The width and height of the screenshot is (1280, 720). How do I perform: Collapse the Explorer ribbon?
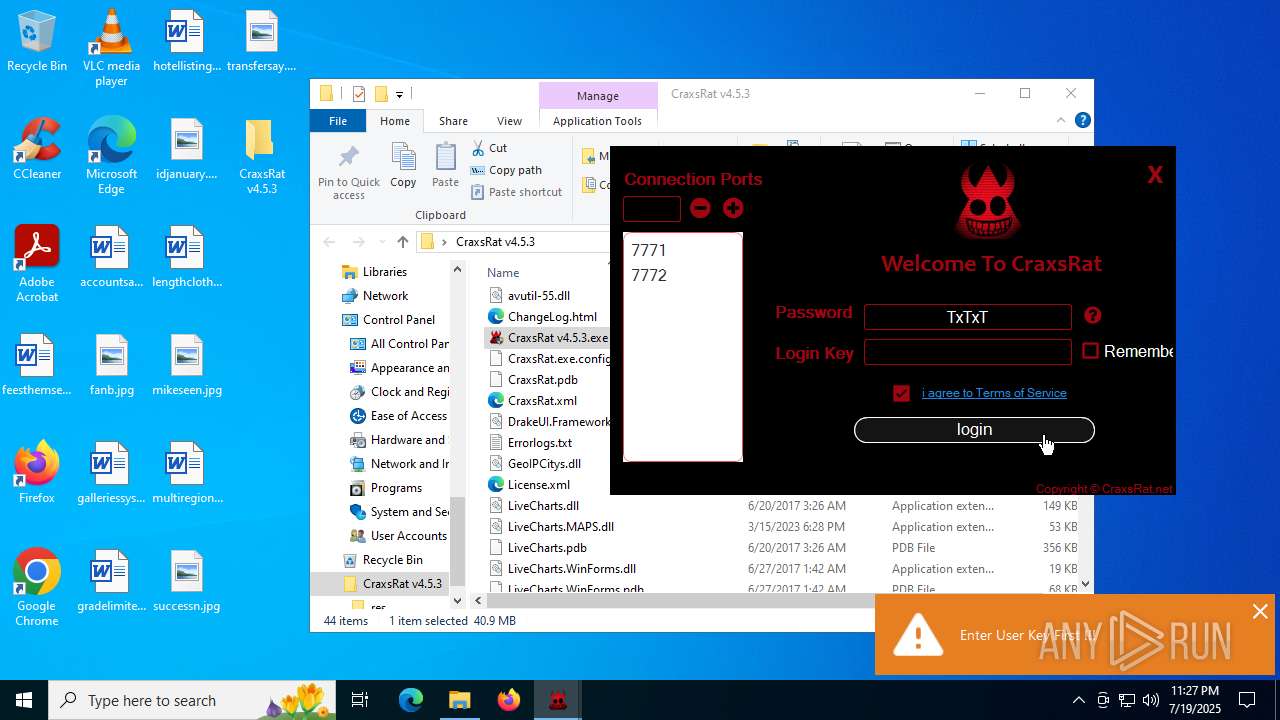click(x=1061, y=121)
